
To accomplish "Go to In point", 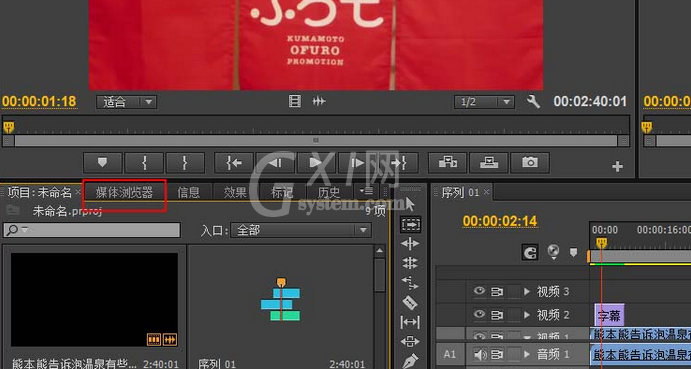I will coord(234,163).
